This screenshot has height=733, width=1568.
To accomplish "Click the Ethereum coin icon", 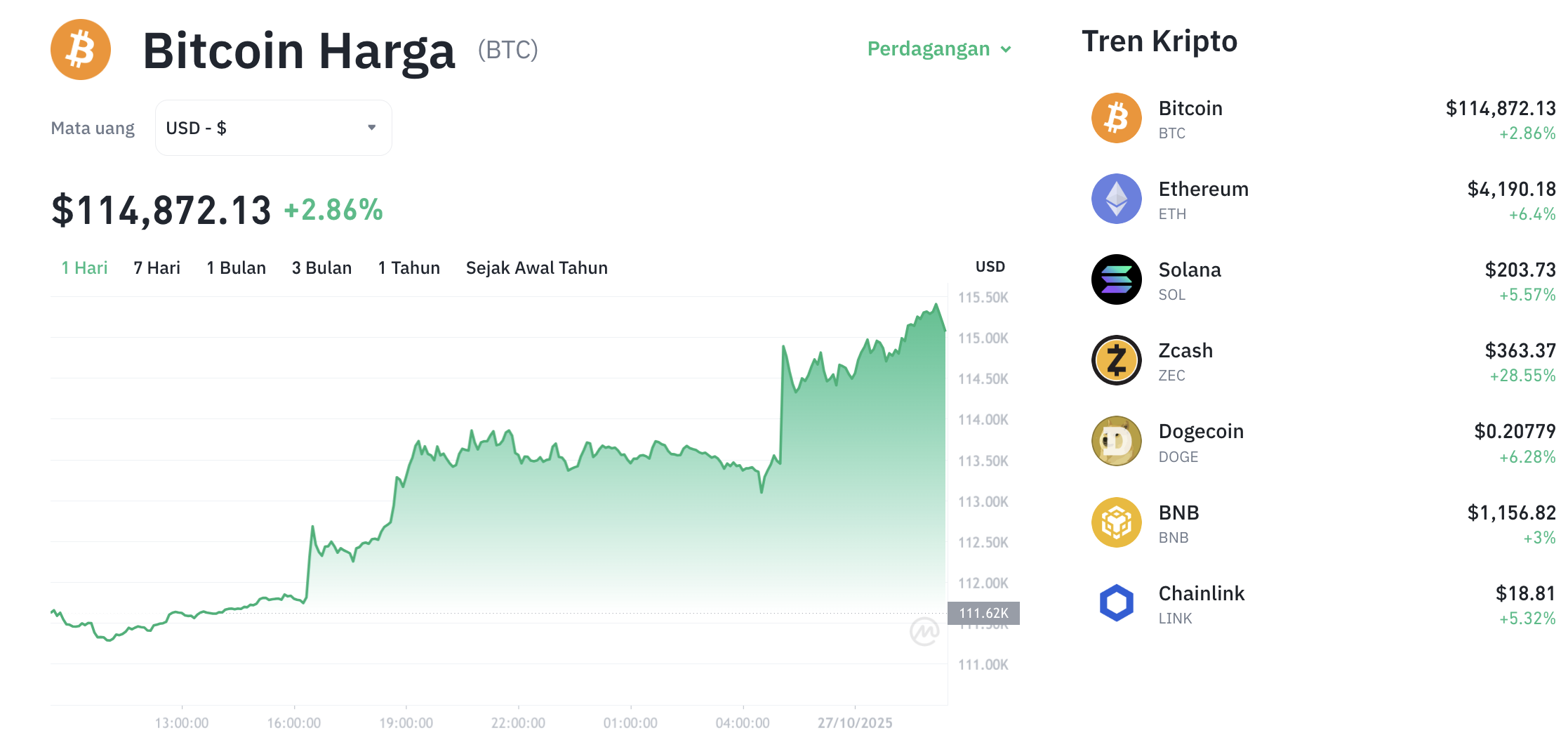I will [x=1116, y=199].
